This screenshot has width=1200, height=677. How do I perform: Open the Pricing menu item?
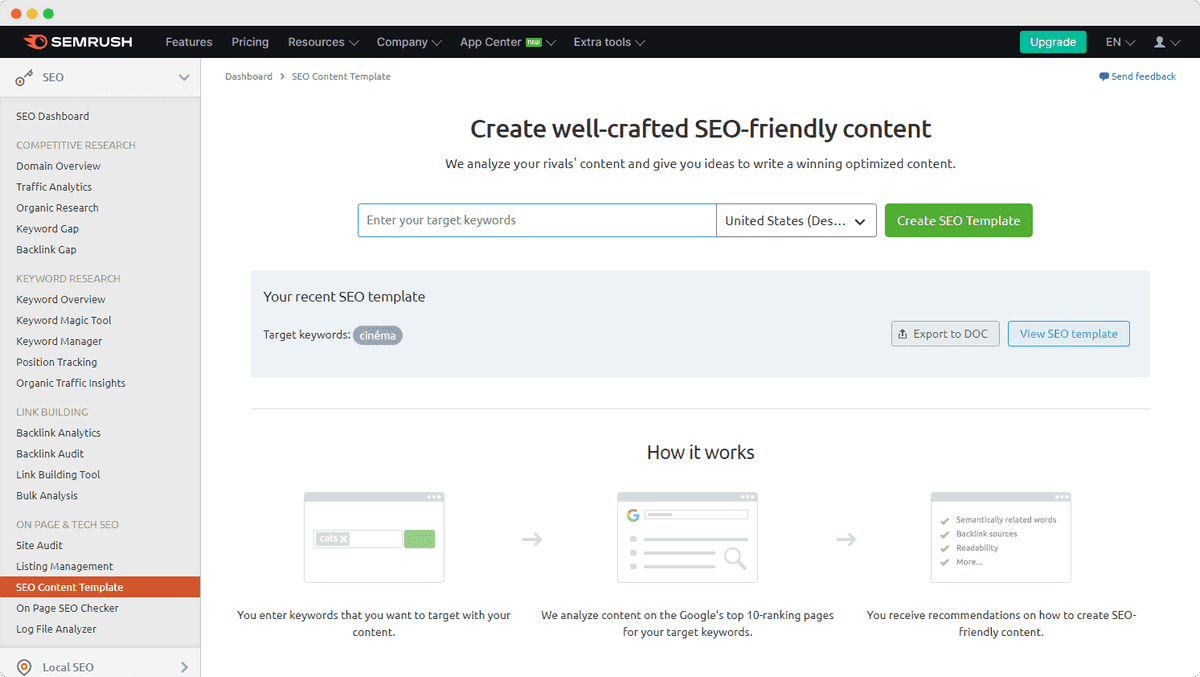coord(250,42)
